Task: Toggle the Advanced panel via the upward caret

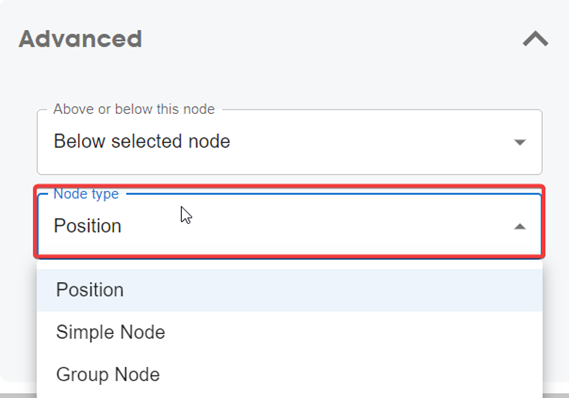Action: (x=535, y=39)
